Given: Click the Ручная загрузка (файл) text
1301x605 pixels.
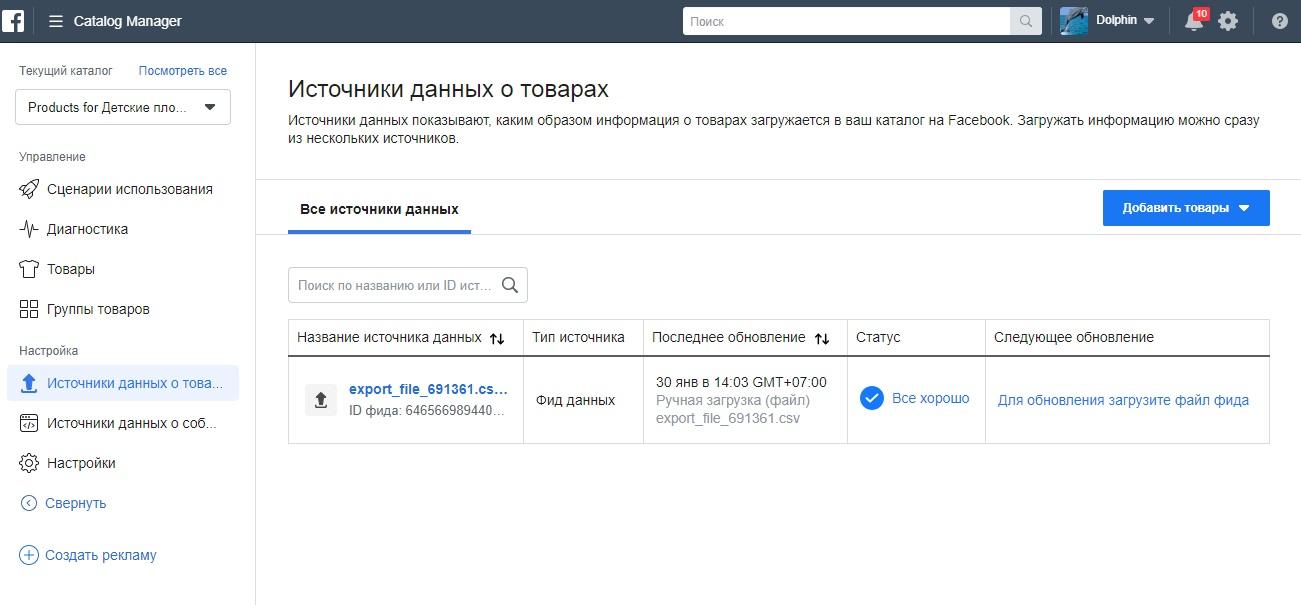Looking at the screenshot, I should [x=733, y=400].
